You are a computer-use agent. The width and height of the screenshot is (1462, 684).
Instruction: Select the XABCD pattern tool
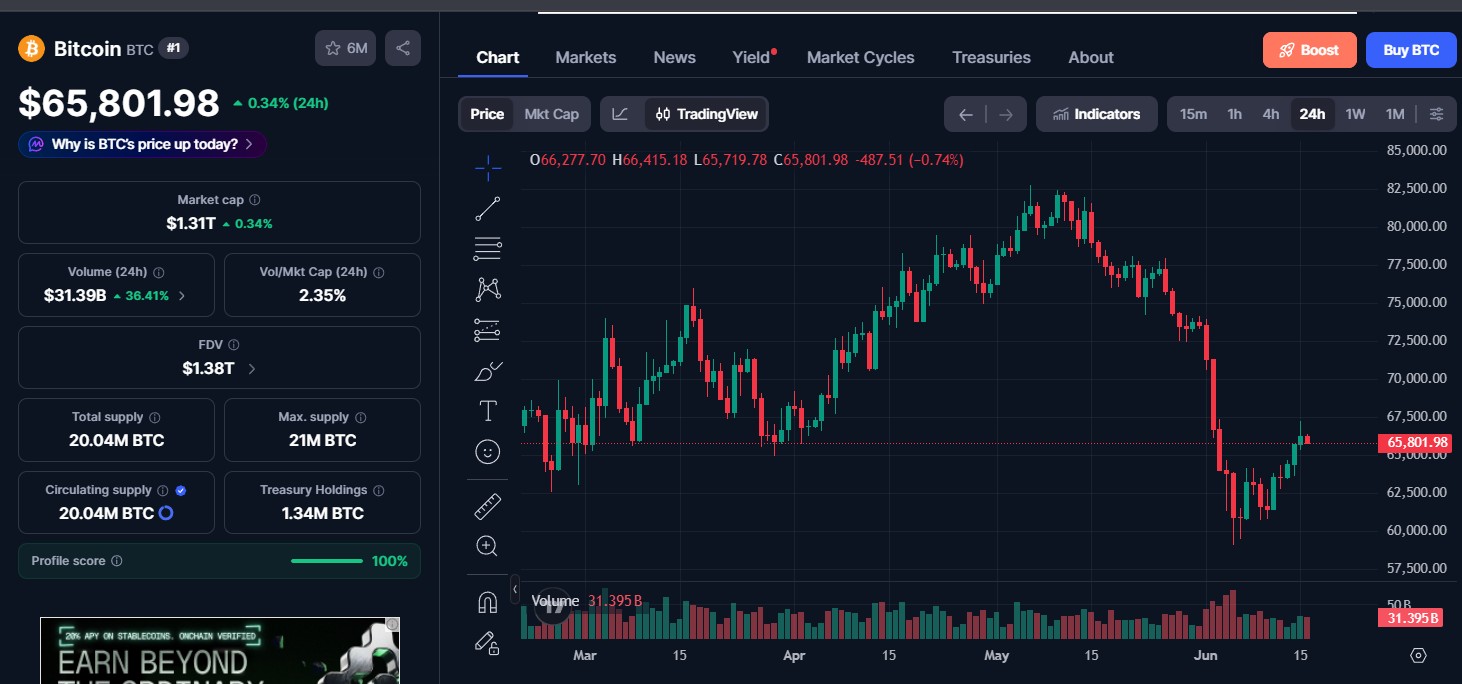pos(488,289)
